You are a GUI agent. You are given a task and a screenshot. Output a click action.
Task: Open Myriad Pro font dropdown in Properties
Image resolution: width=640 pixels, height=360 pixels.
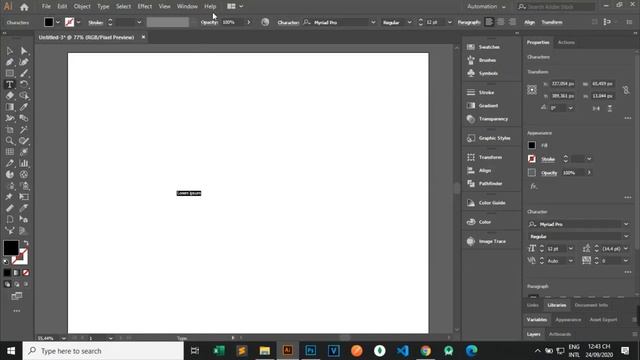(626, 224)
